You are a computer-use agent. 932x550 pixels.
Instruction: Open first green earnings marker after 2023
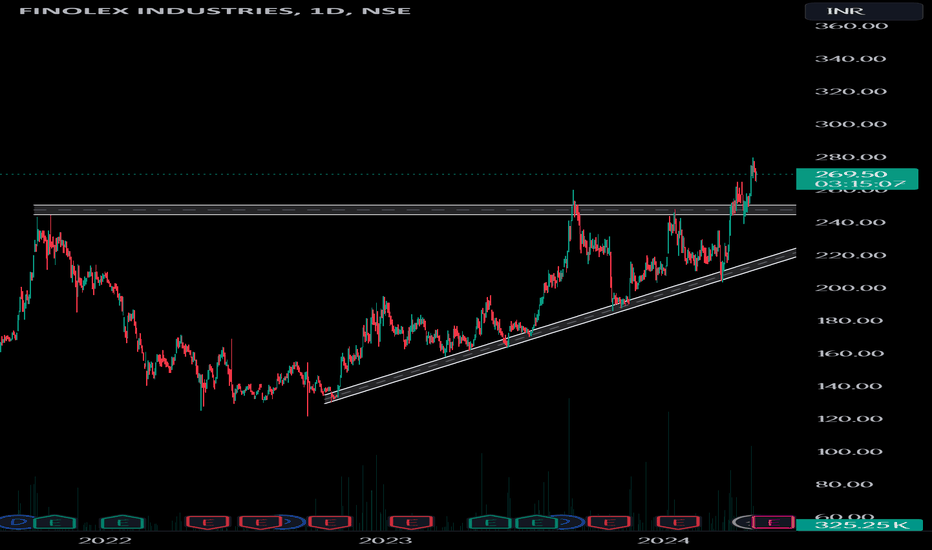pos(490,523)
